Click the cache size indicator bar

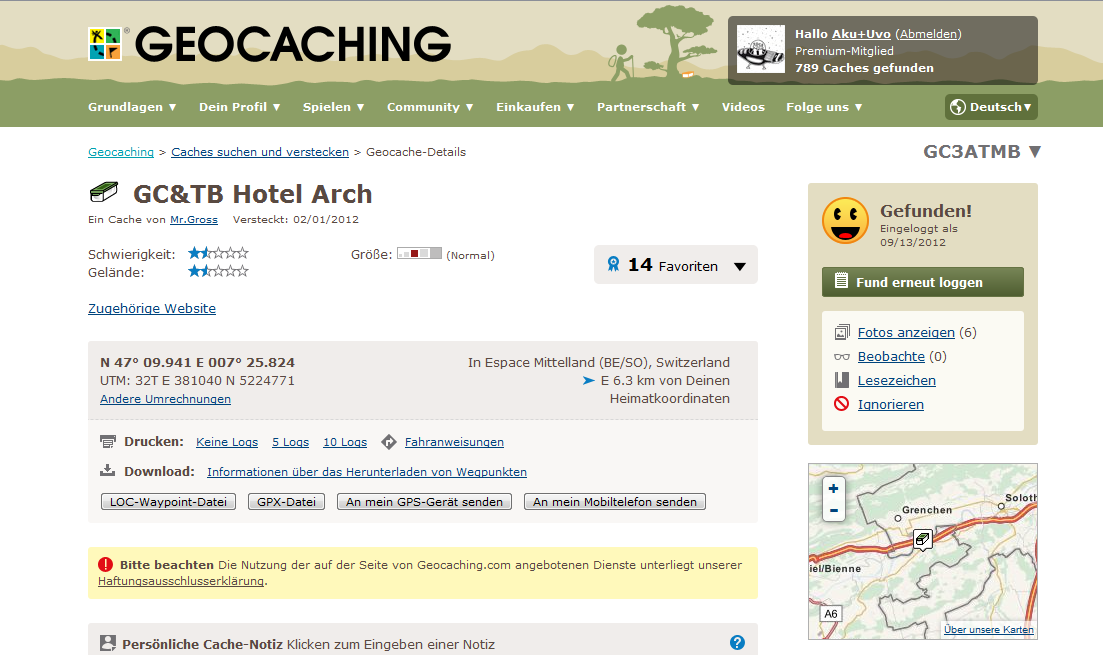[x=419, y=253]
